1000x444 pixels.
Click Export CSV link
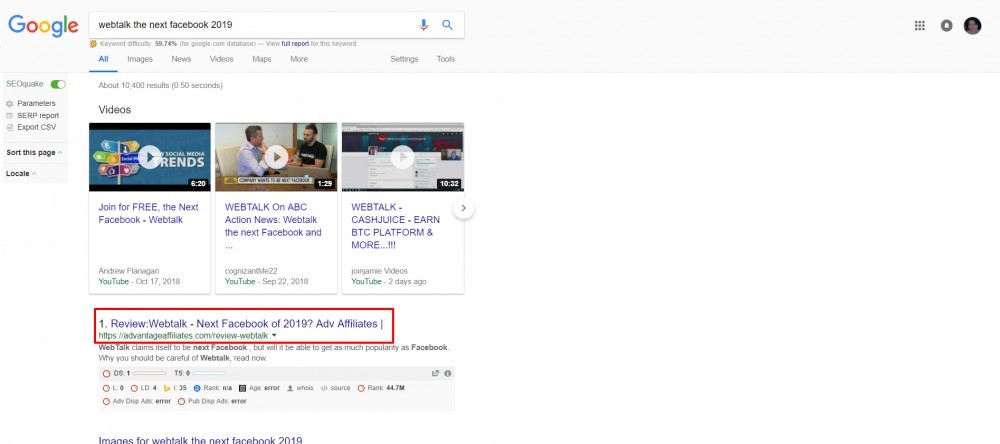(x=36, y=127)
